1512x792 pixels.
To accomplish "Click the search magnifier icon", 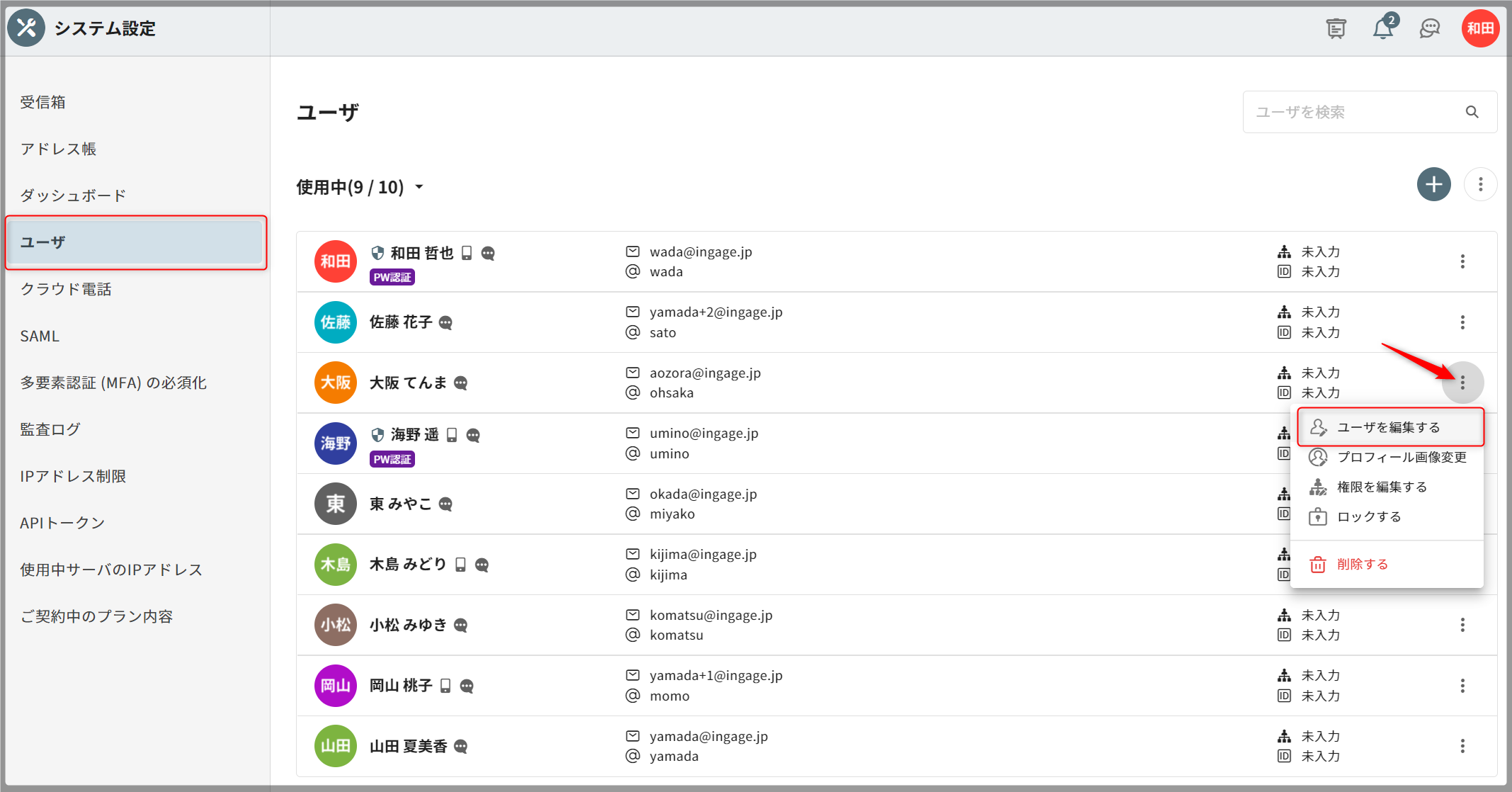I will [x=1472, y=112].
